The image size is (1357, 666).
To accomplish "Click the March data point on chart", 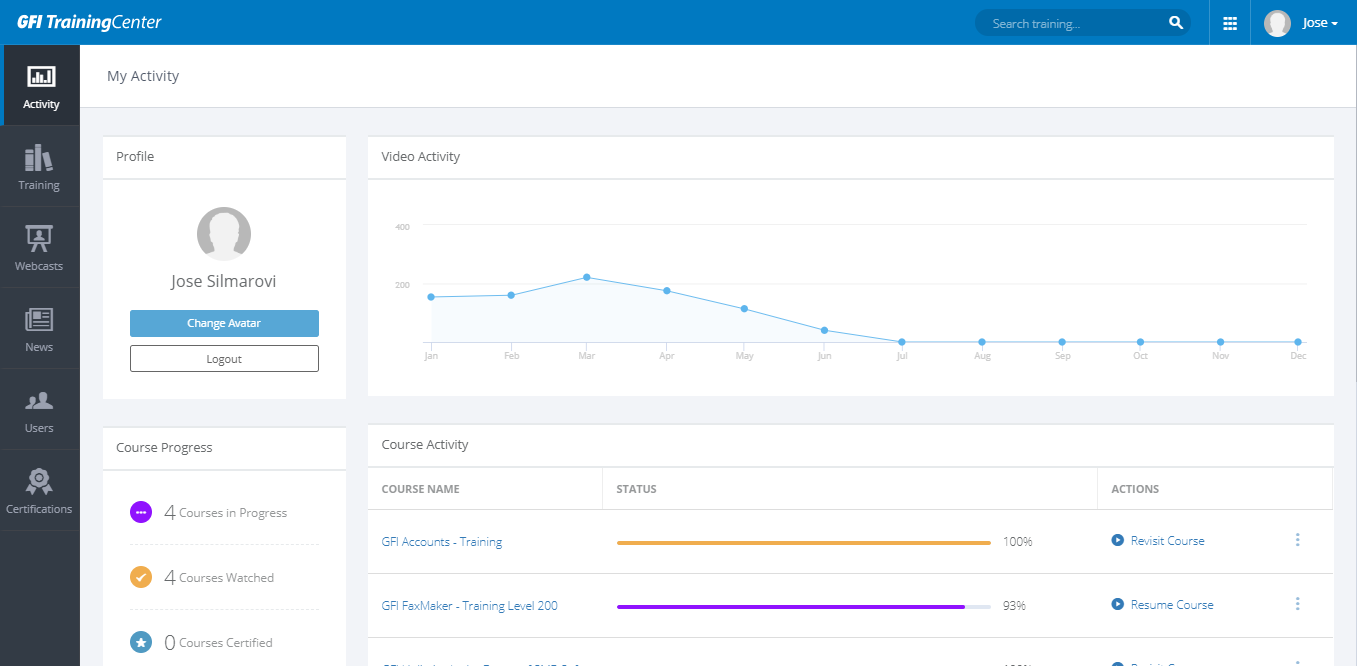I will point(587,277).
